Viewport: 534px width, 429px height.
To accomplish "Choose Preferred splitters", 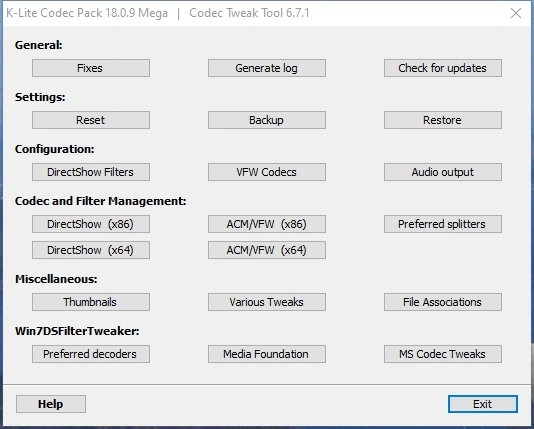I will 443,224.
